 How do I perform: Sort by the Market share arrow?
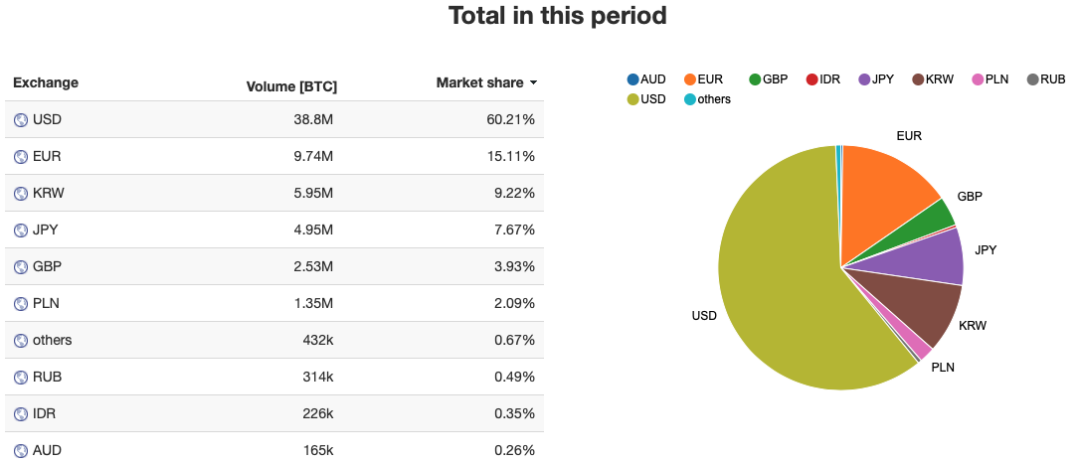(534, 83)
